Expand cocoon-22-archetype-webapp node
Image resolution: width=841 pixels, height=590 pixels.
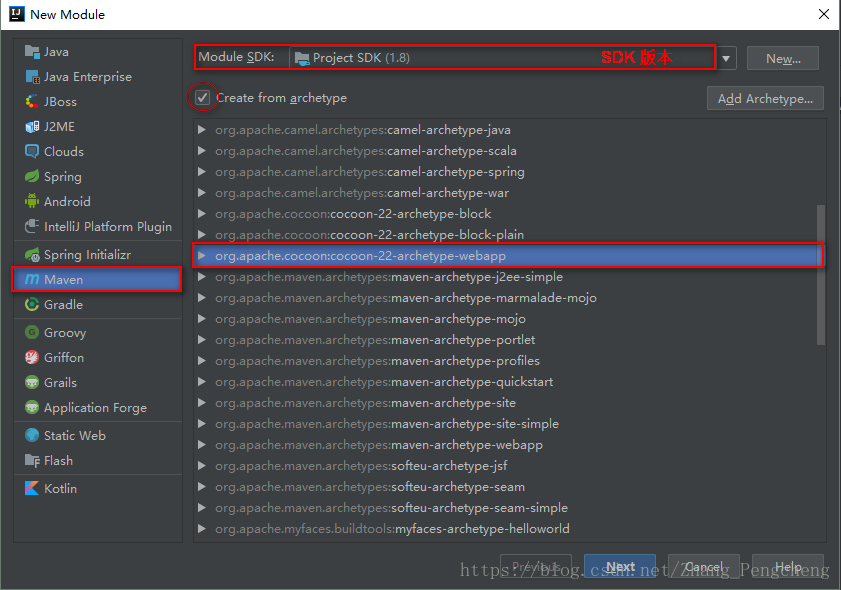coord(202,256)
